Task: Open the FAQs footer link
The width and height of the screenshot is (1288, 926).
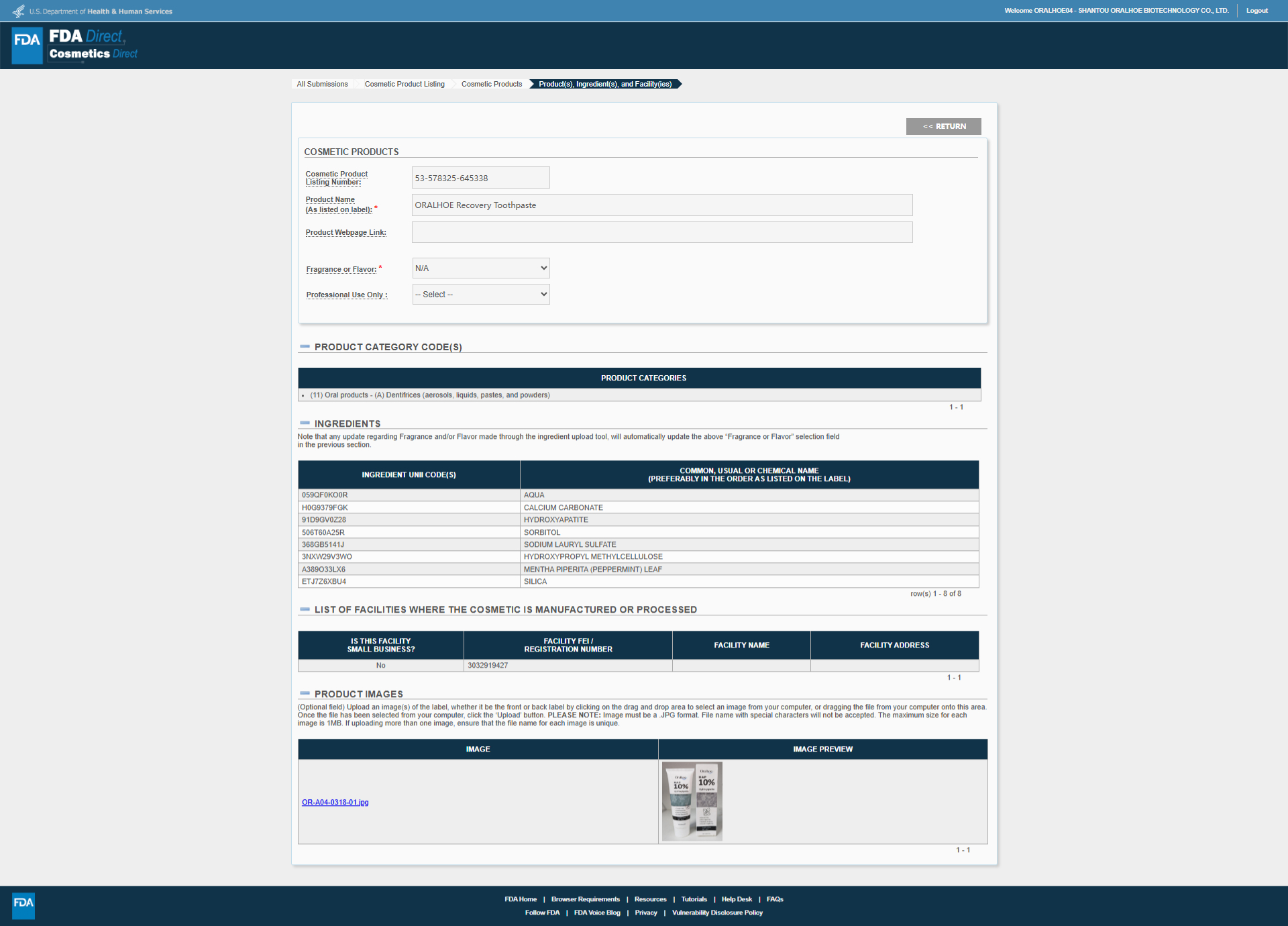Action: (x=775, y=899)
